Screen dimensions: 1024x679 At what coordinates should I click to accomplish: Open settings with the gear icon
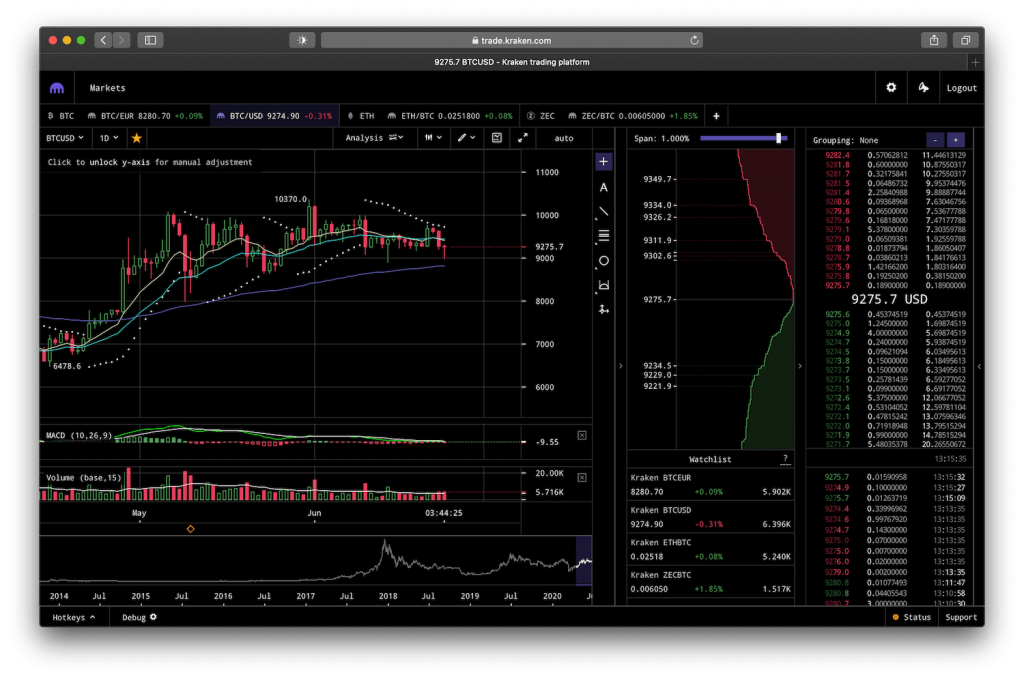click(891, 87)
